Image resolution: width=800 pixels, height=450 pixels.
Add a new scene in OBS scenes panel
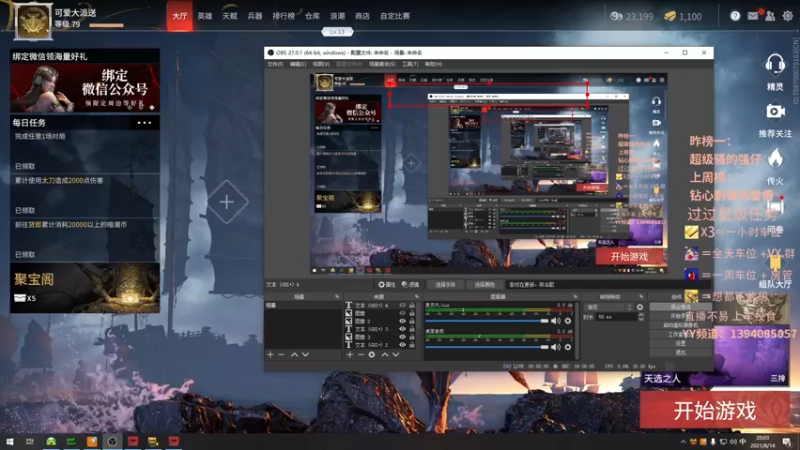click(270, 355)
